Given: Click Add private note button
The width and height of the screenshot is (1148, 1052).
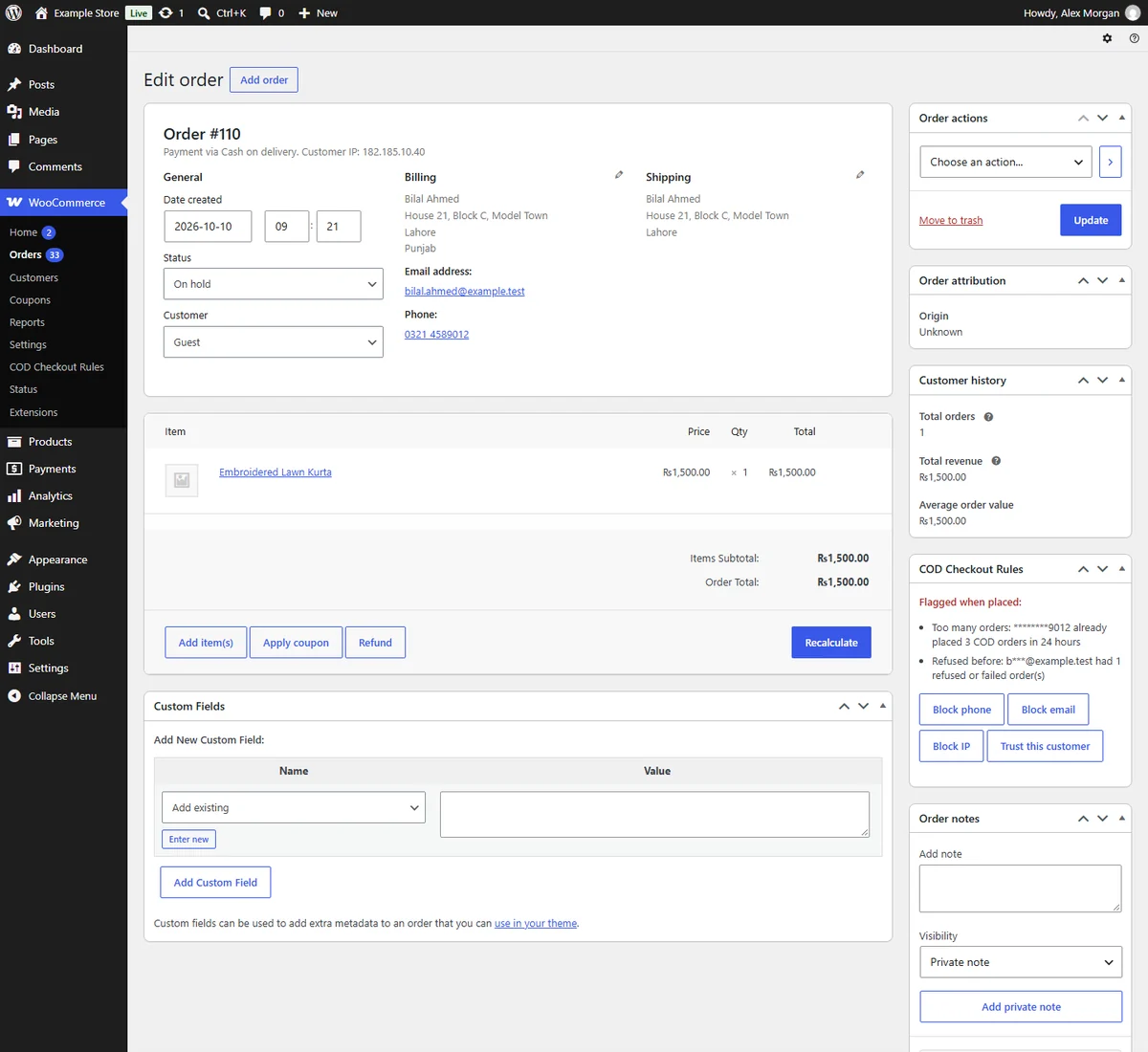Looking at the screenshot, I should point(1021,1007).
